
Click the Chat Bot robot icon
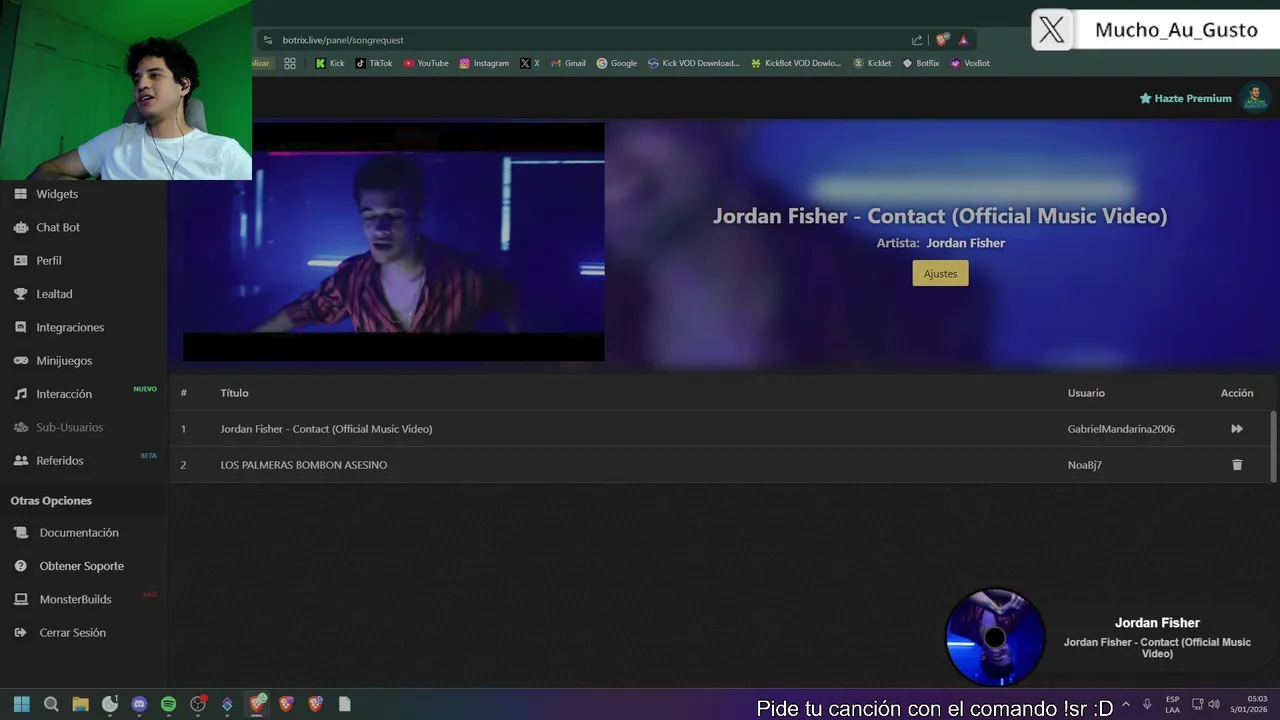(x=20, y=227)
